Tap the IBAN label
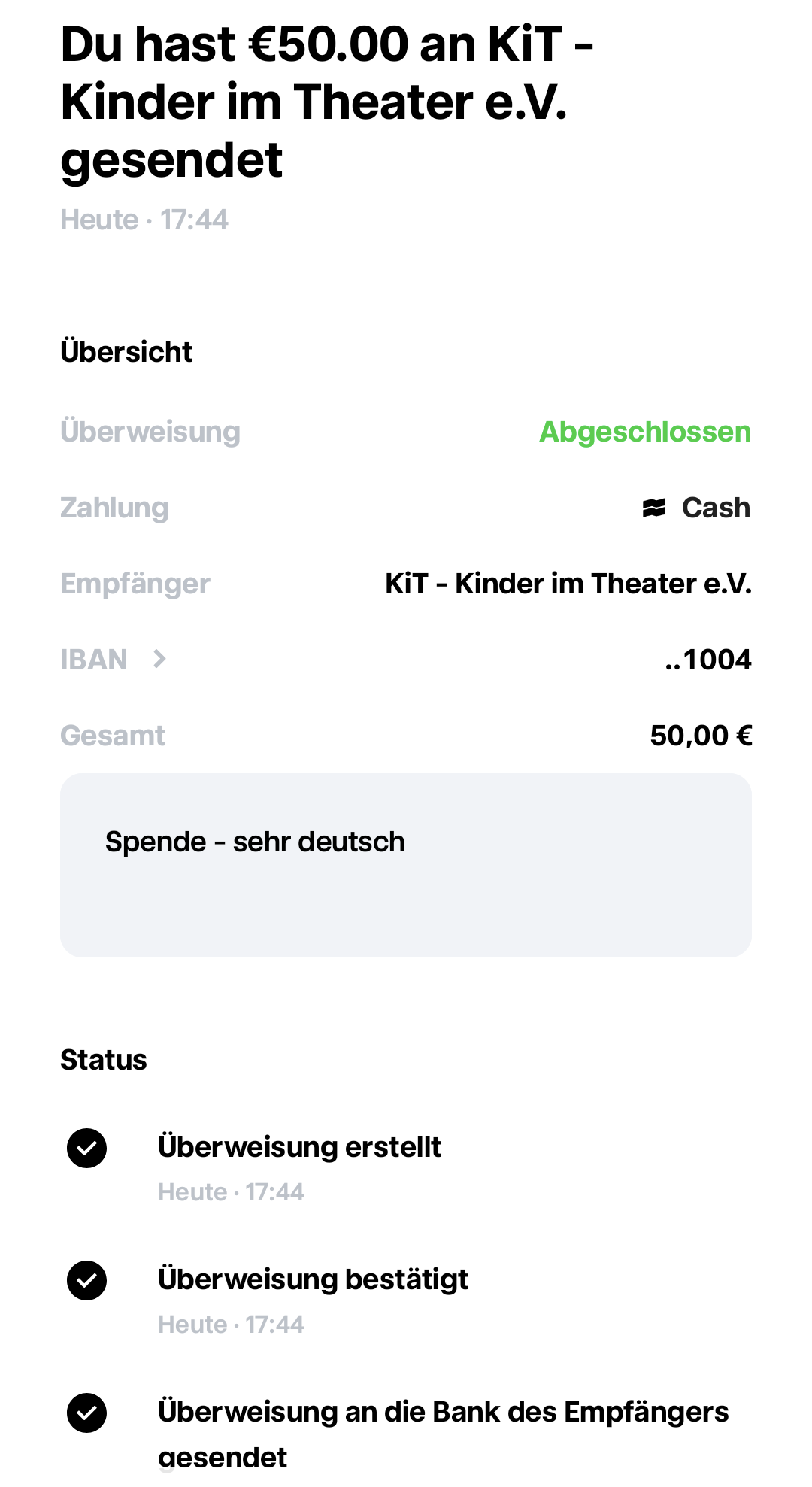This screenshot has width=812, height=1487. pyautogui.click(x=94, y=660)
